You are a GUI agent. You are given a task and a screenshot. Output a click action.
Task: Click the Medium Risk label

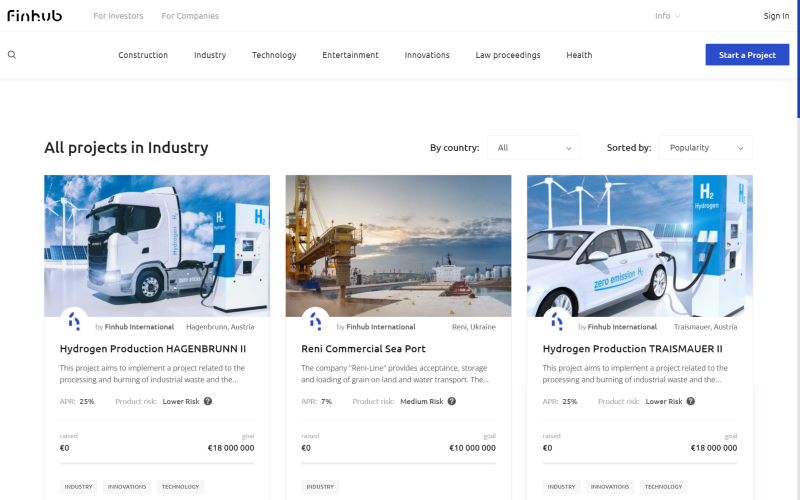point(422,402)
